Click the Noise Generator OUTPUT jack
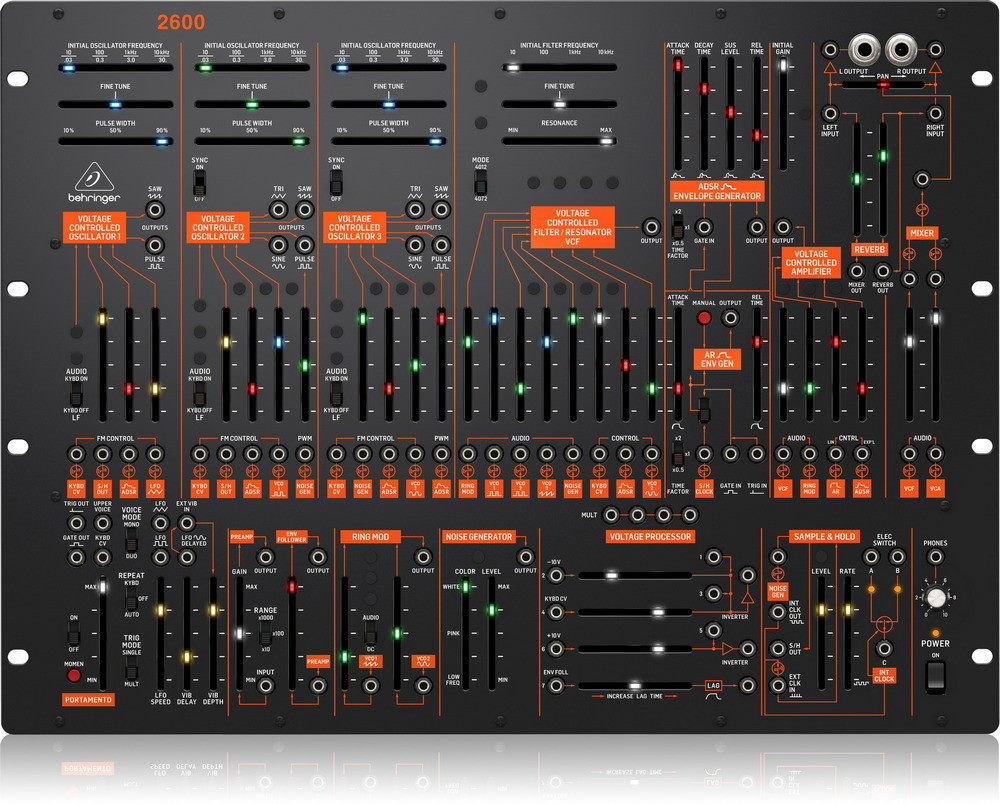 click(x=525, y=557)
